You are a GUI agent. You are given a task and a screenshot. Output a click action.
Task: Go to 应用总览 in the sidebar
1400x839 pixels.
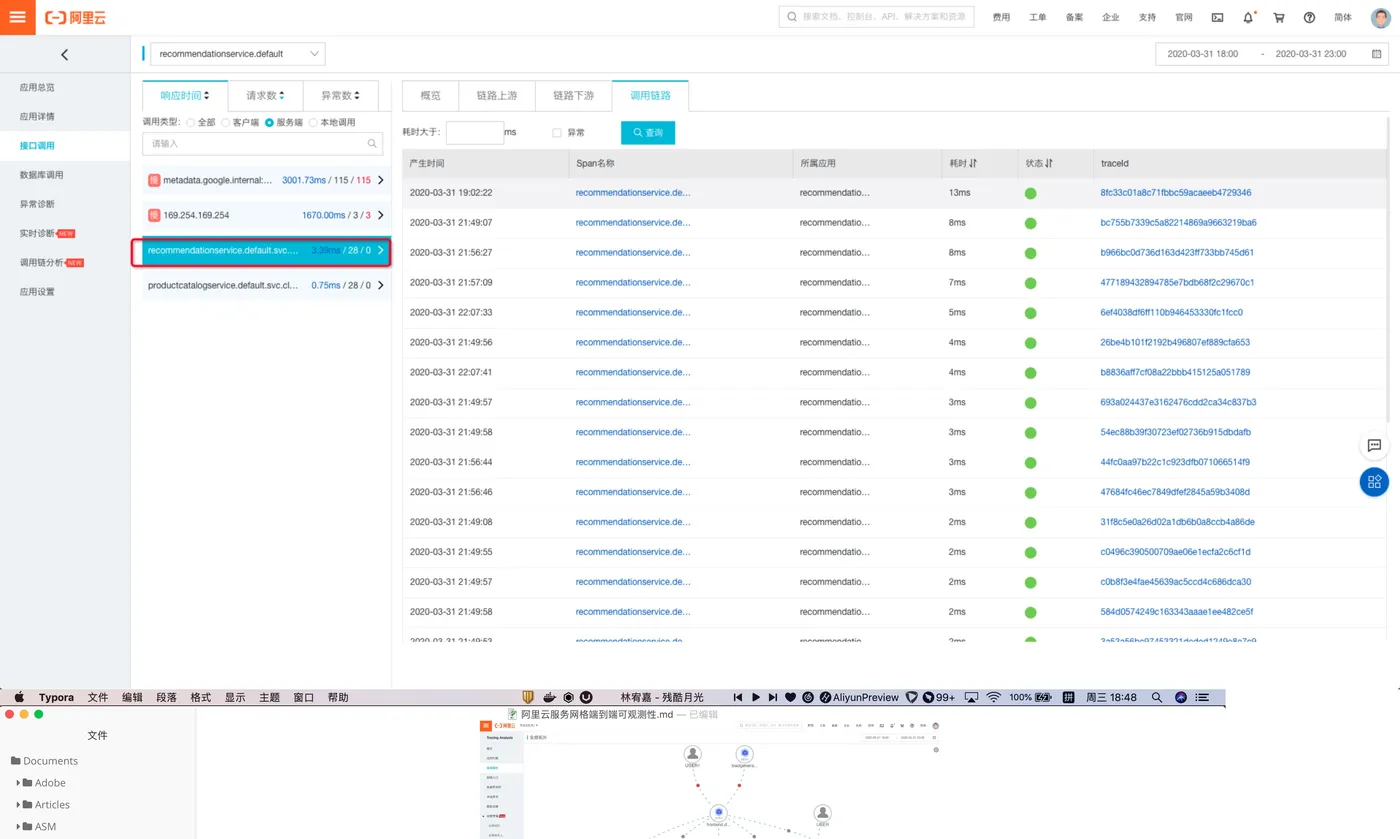click(x=37, y=88)
